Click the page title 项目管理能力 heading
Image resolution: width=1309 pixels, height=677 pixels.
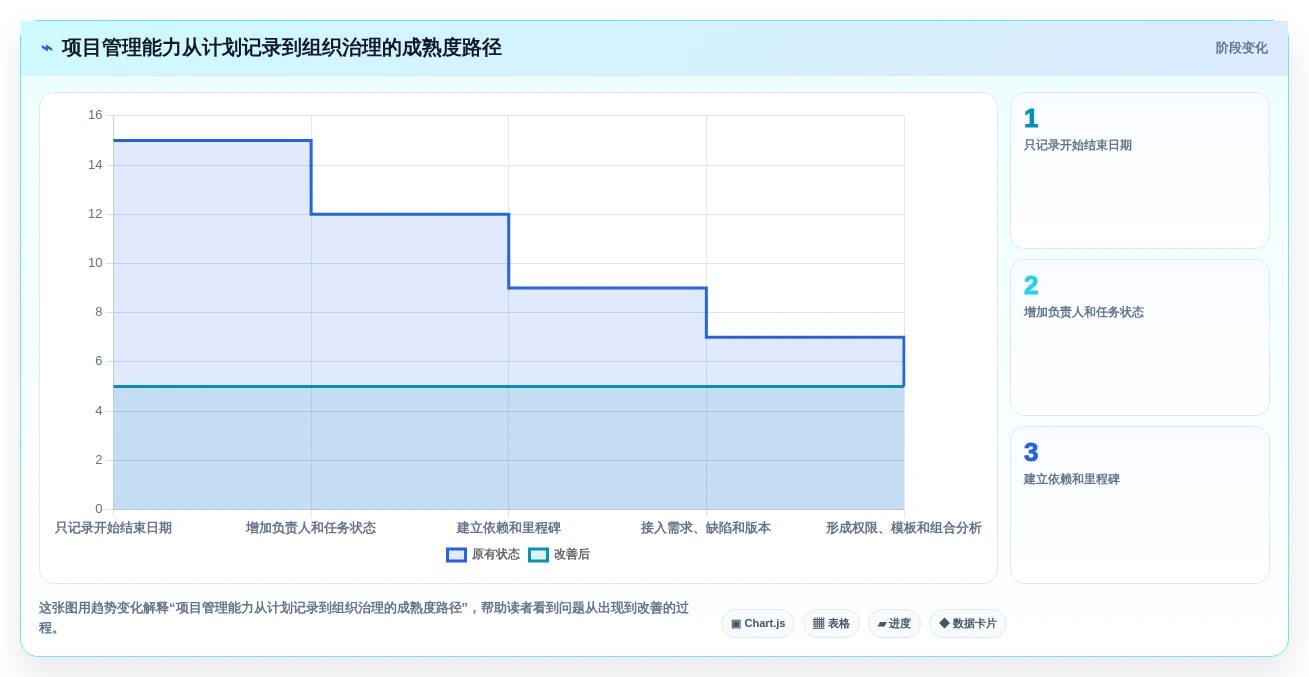pyautogui.click(x=281, y=48)
